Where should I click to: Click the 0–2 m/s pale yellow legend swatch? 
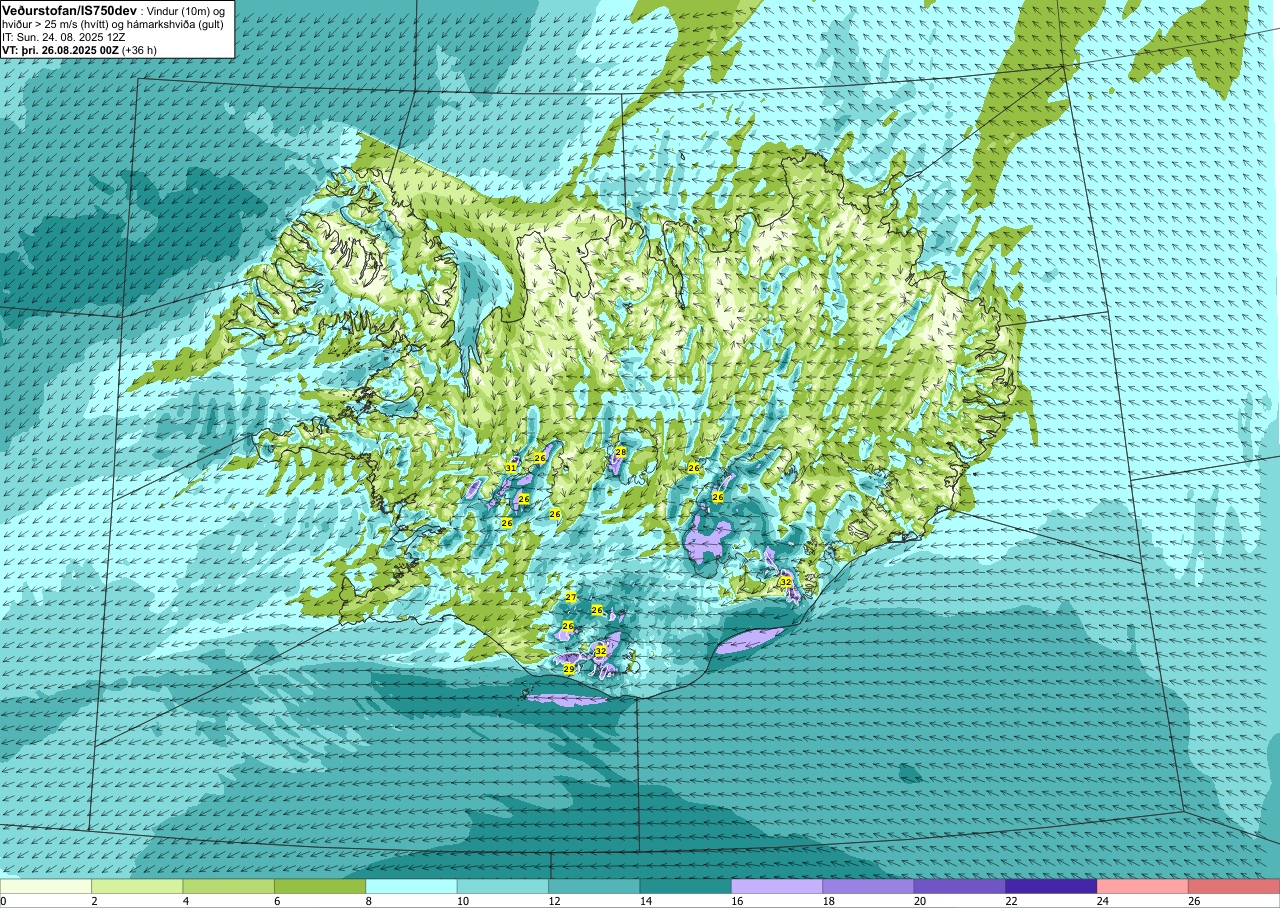(x=46, y=887)
